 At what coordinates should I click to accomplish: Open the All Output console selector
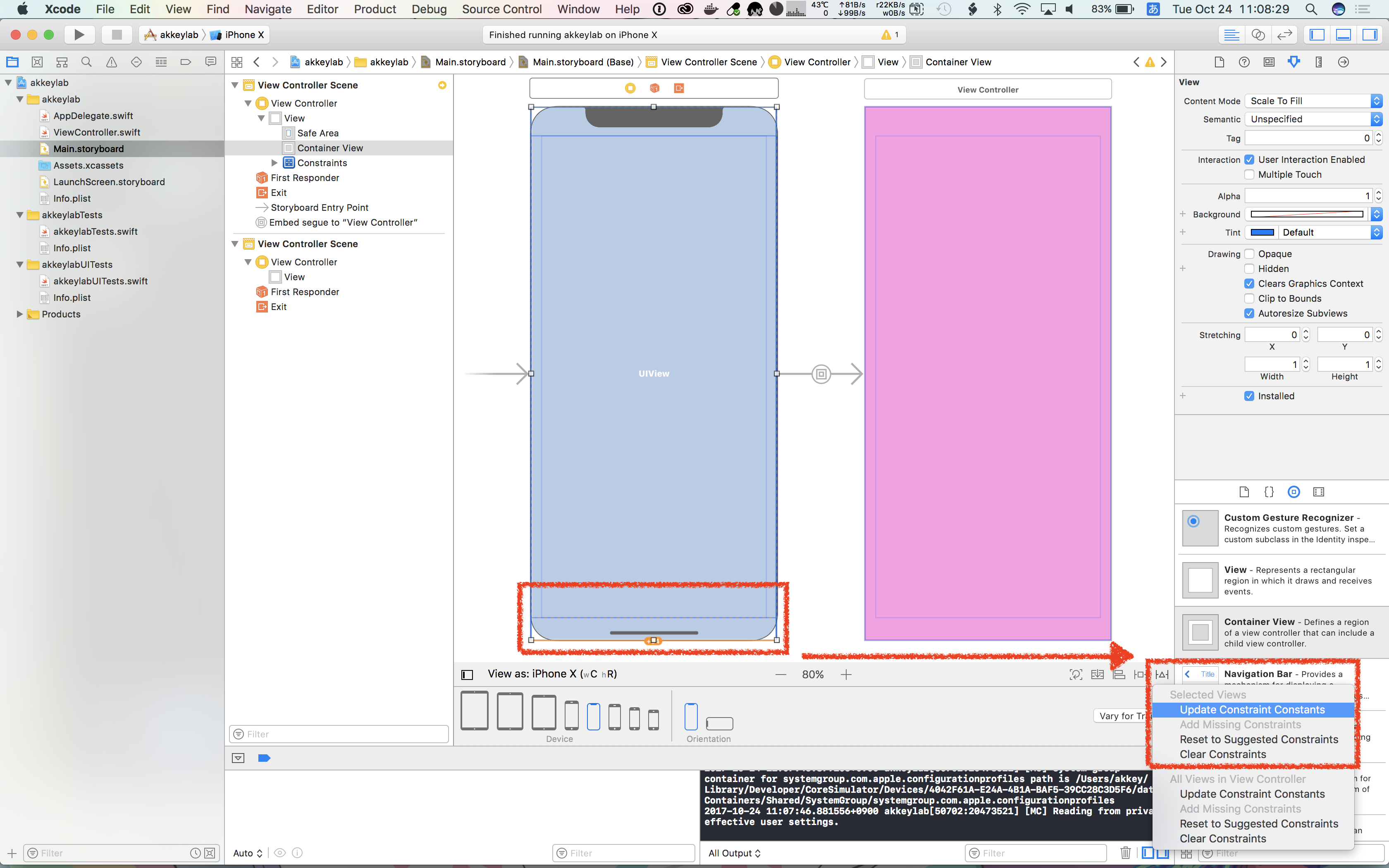[734, 853]
